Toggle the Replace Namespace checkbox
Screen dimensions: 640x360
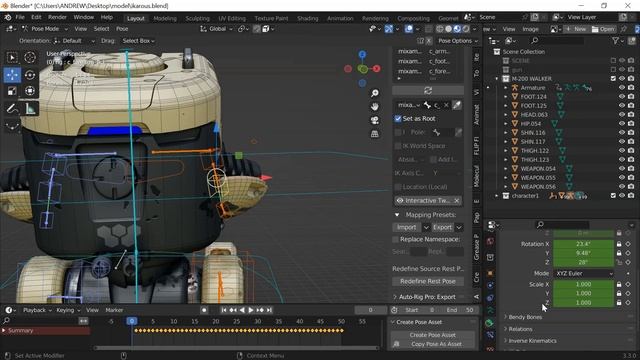(x=395, y=240)
